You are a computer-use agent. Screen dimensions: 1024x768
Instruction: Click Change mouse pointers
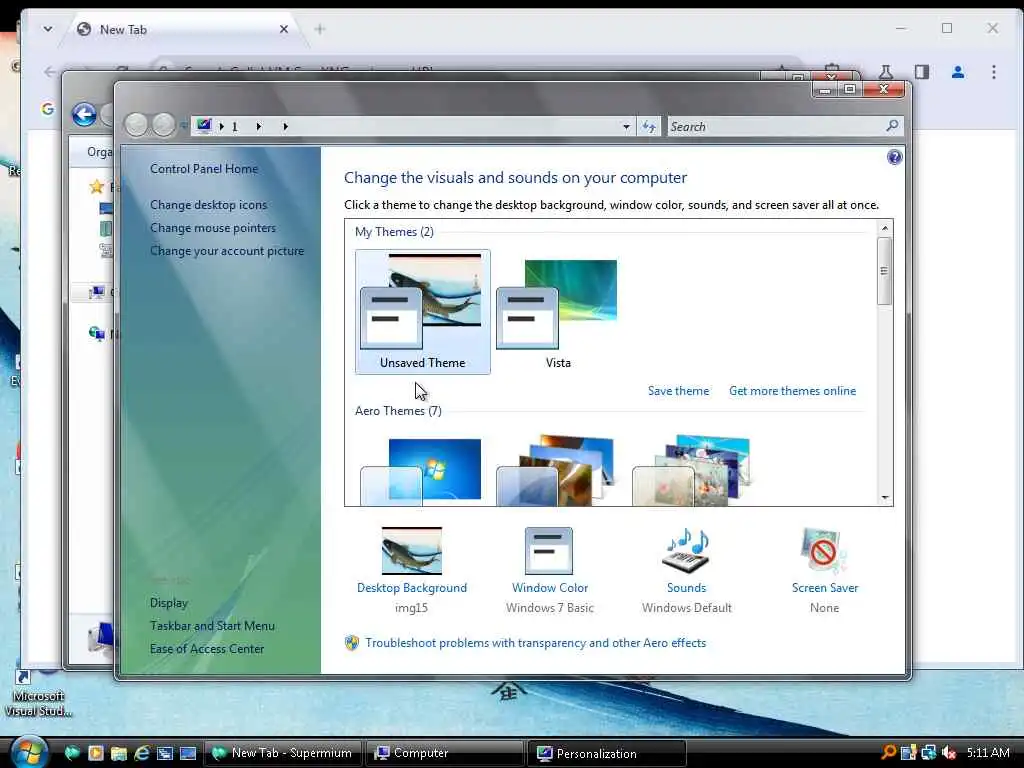(x=213, y=228)
